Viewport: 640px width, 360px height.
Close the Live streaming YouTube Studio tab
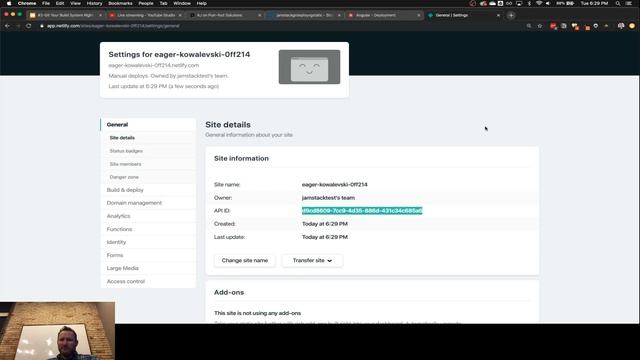(x=180, y=15)
